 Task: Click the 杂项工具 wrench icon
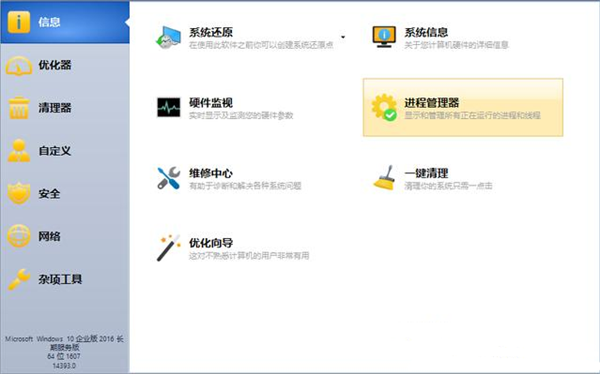pyautogui.click(x=18, y=279)
